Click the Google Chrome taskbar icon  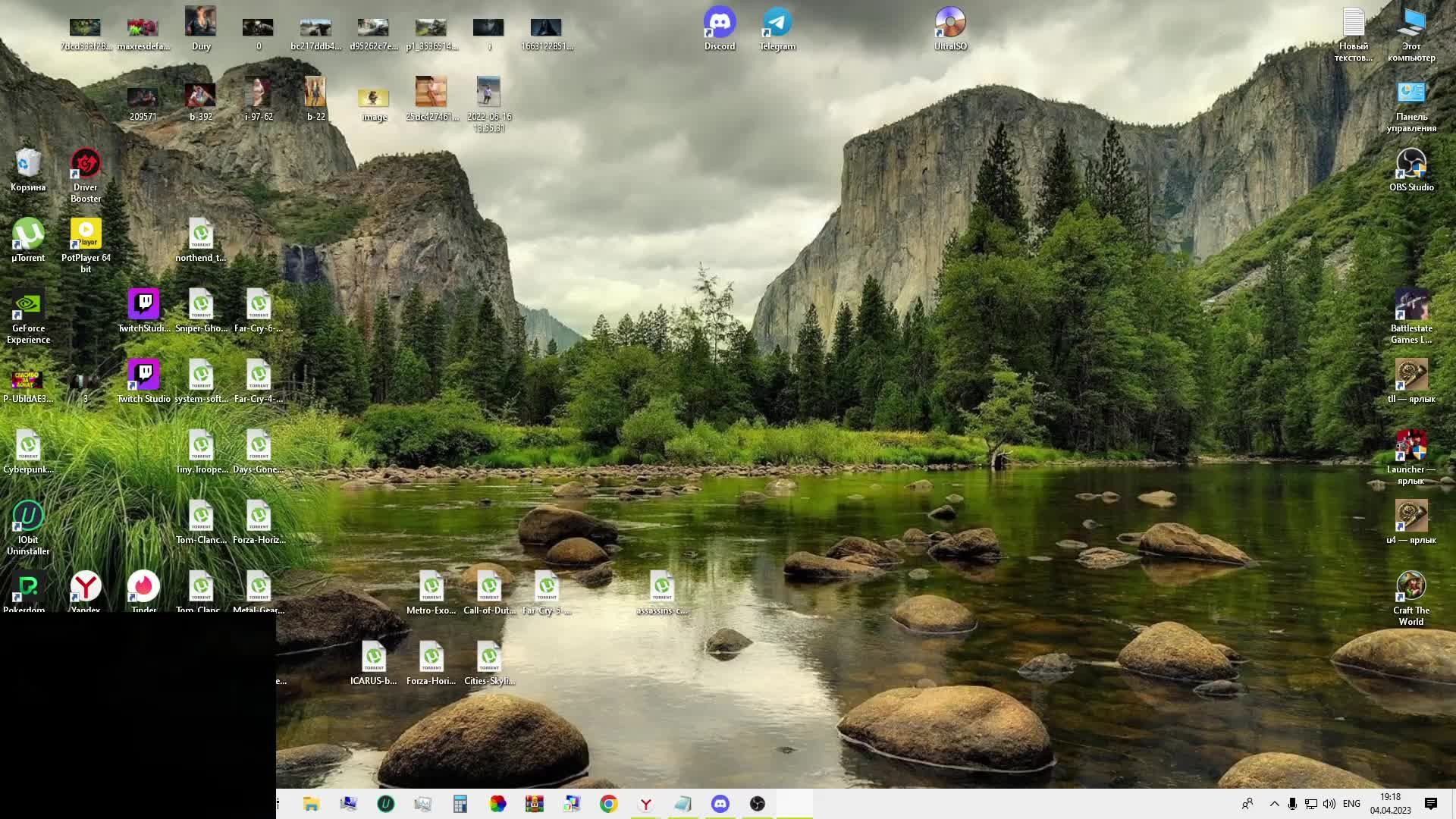(x=608, y=804)
